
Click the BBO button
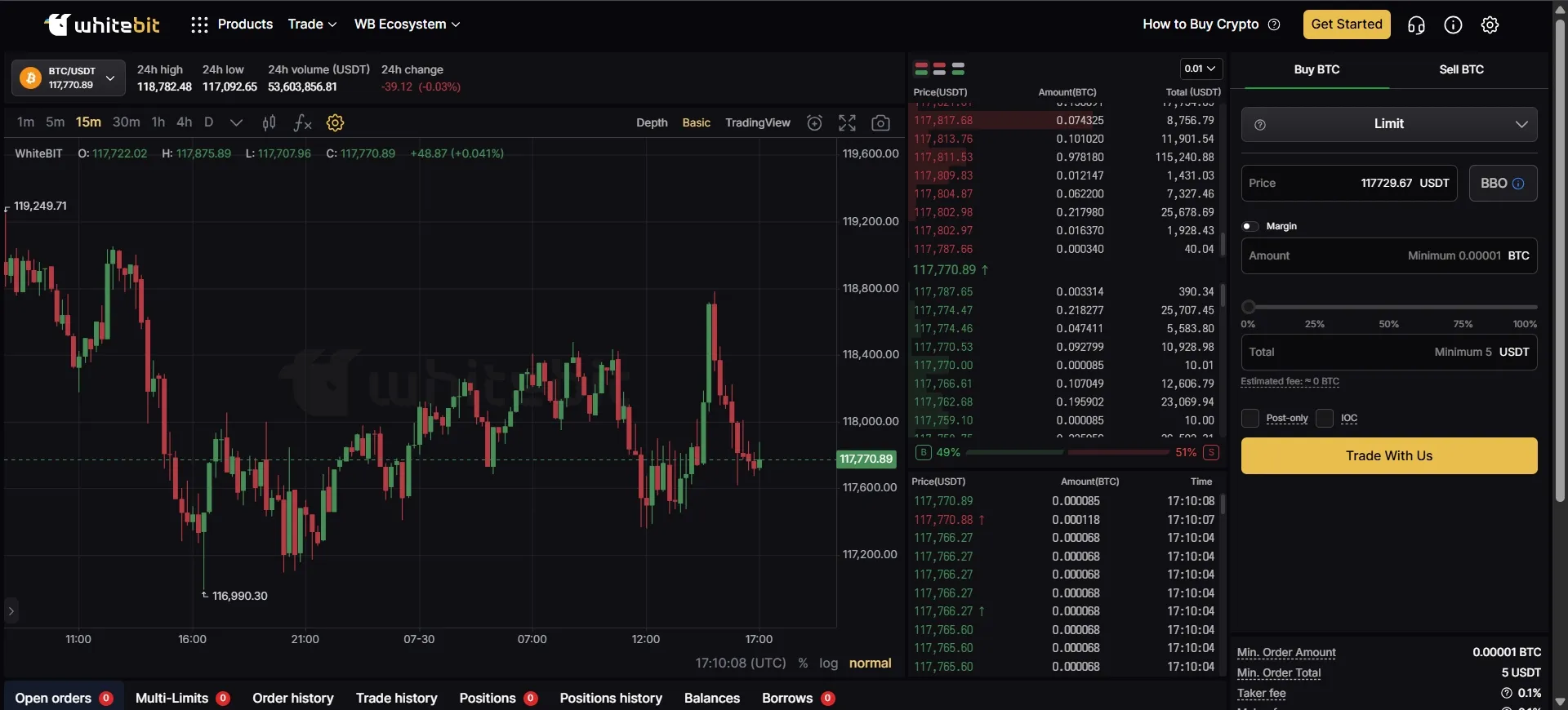tap(1503, 184)
